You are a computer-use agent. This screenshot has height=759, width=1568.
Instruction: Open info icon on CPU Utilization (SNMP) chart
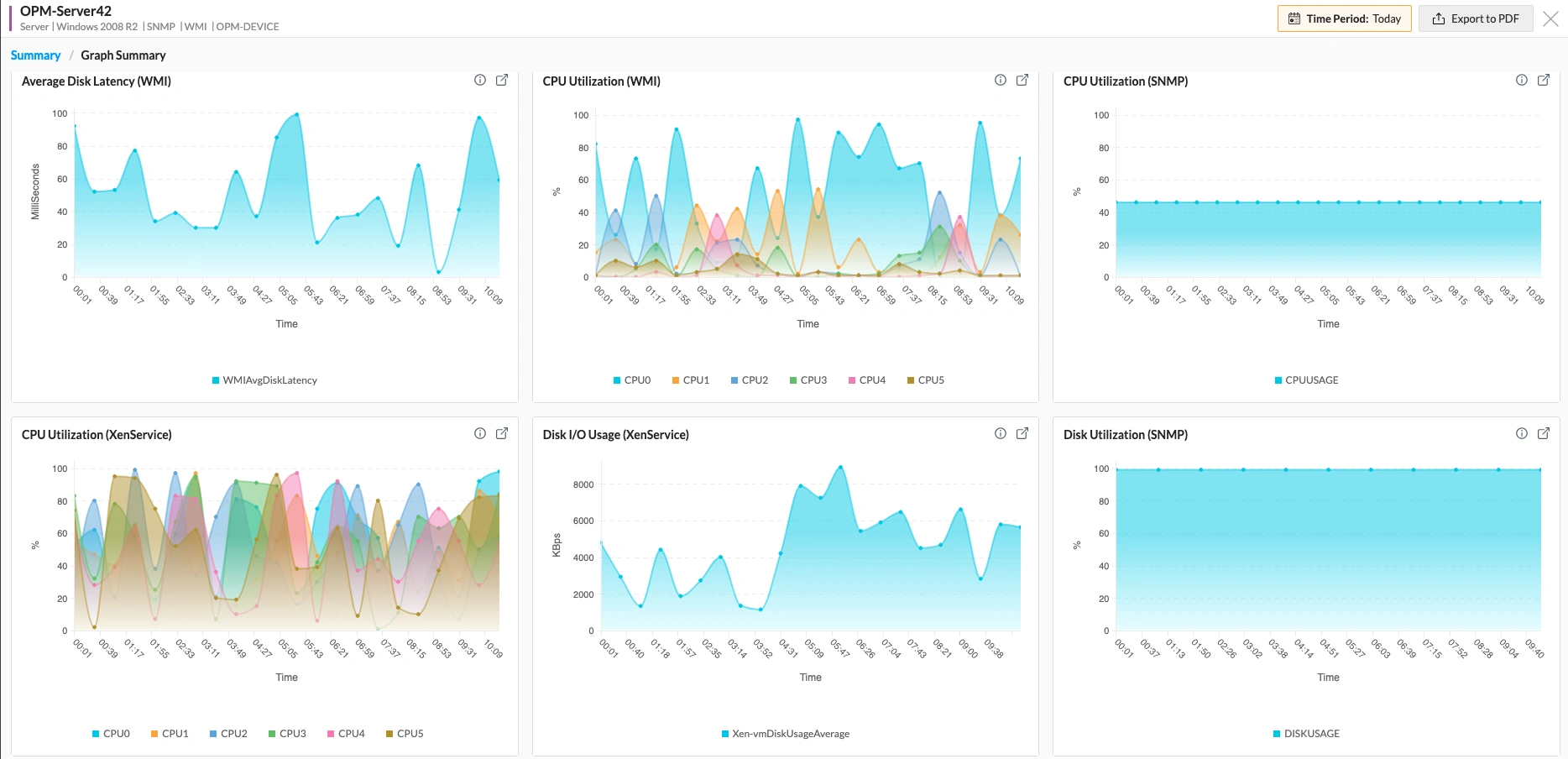[x=1521, y=80]
